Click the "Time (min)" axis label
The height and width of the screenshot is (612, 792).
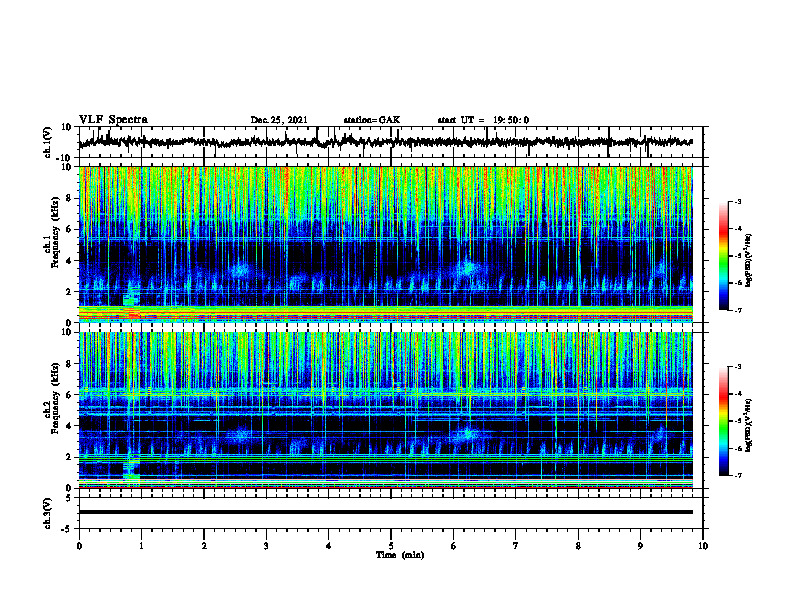[400, 555]
